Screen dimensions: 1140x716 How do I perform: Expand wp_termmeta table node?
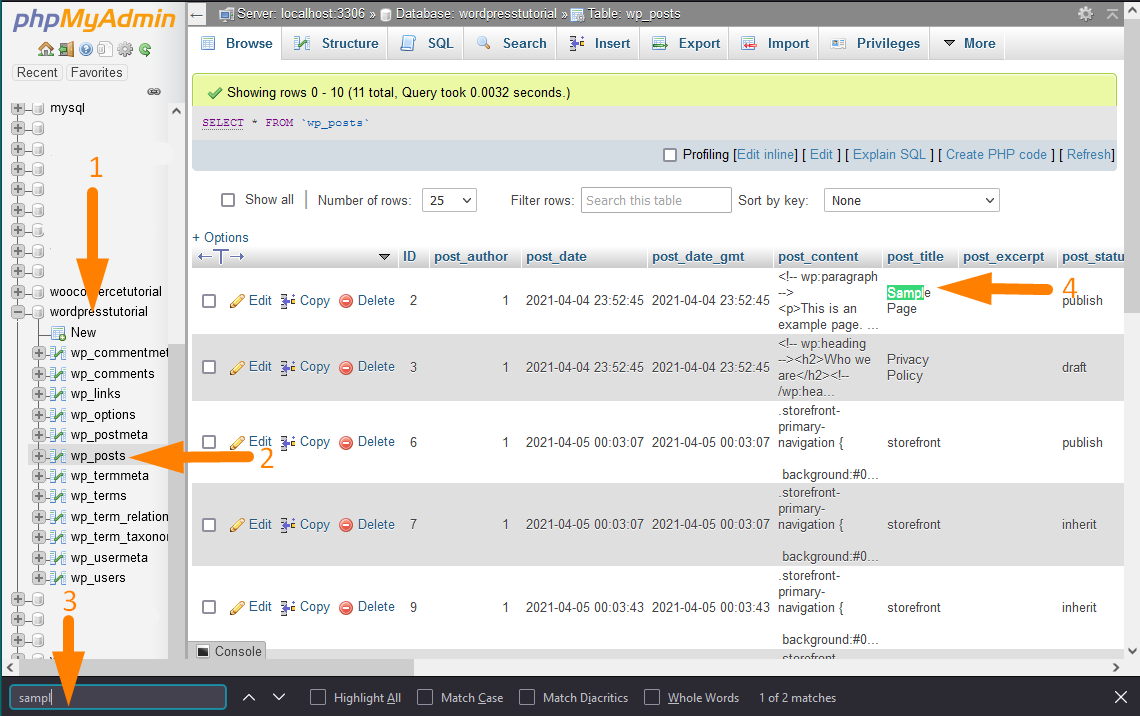point(38,476)
